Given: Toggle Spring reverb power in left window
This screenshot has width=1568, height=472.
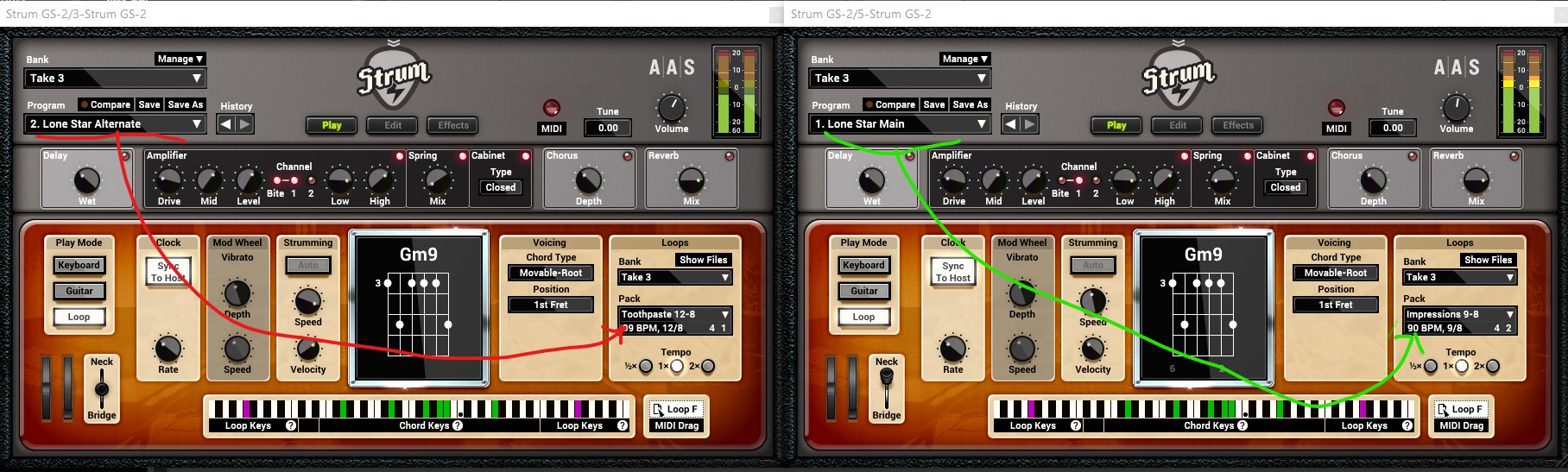Looking at the screenshot, I should pyautogui.click(x=463, y=156).
